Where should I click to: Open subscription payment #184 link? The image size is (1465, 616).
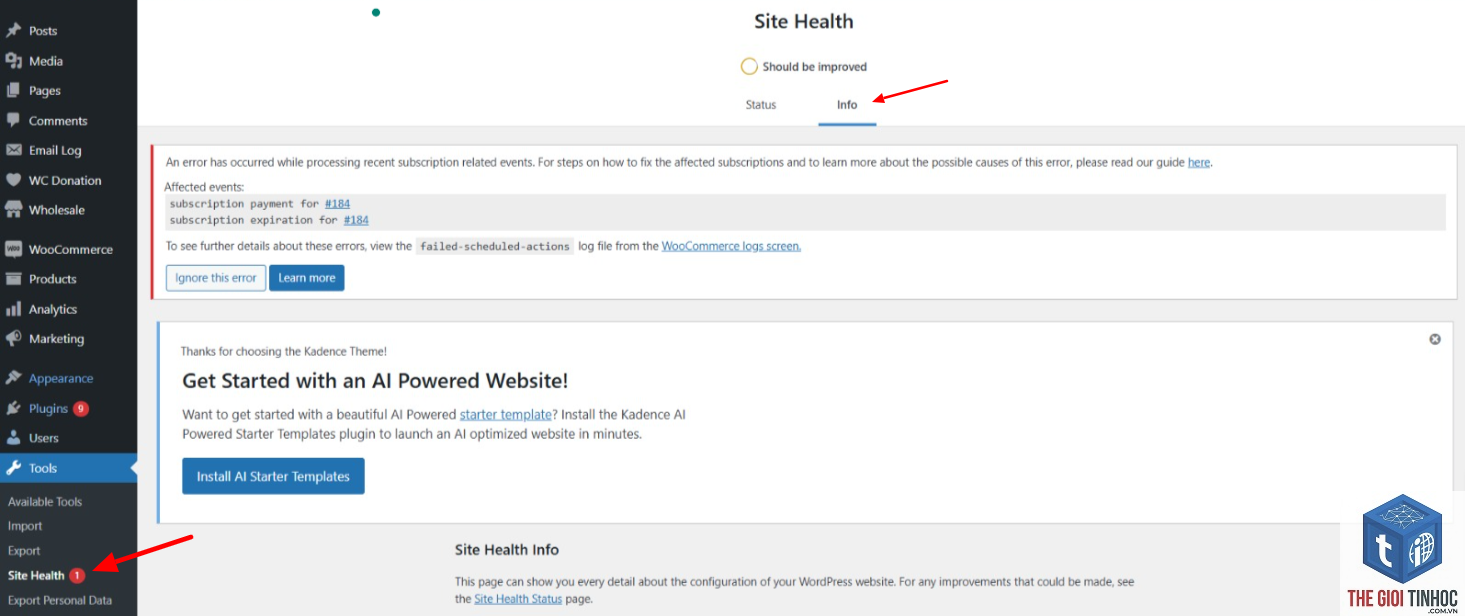(337, 203)
